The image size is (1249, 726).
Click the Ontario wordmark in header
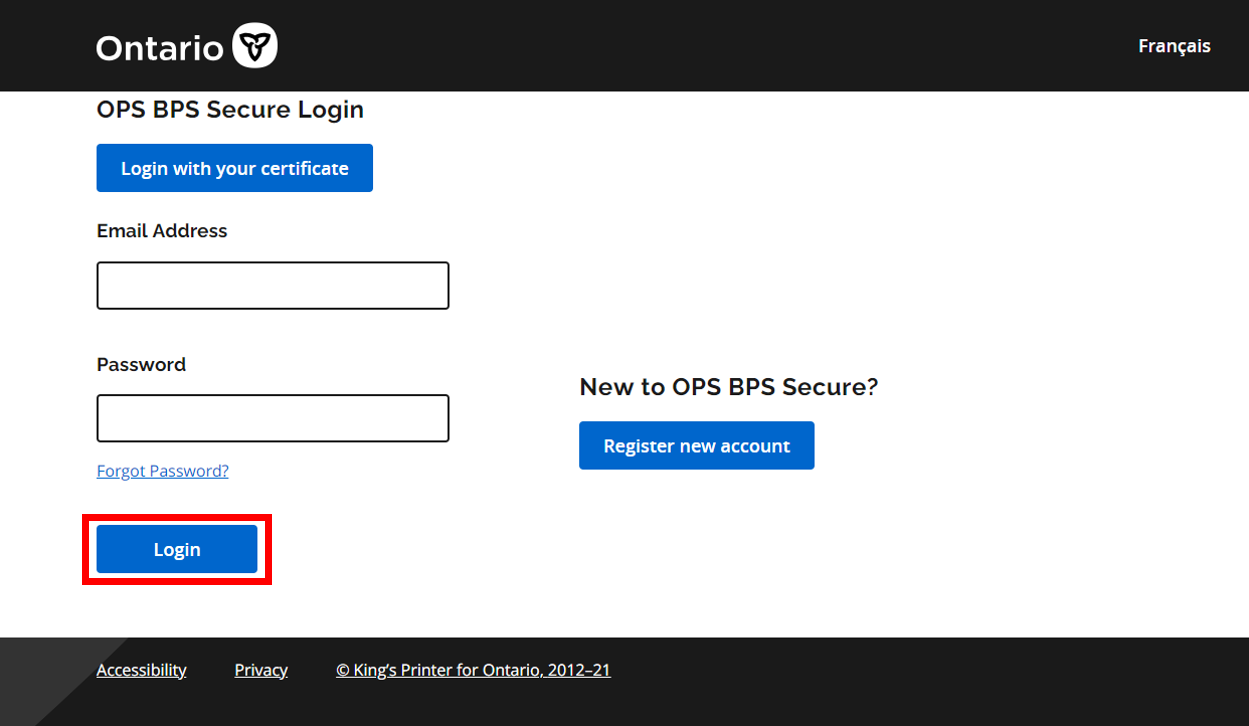tap(160, 48)
